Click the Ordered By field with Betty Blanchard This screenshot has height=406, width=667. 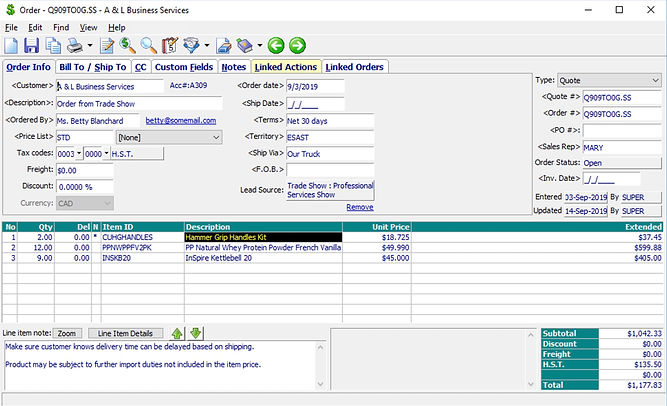97,121
